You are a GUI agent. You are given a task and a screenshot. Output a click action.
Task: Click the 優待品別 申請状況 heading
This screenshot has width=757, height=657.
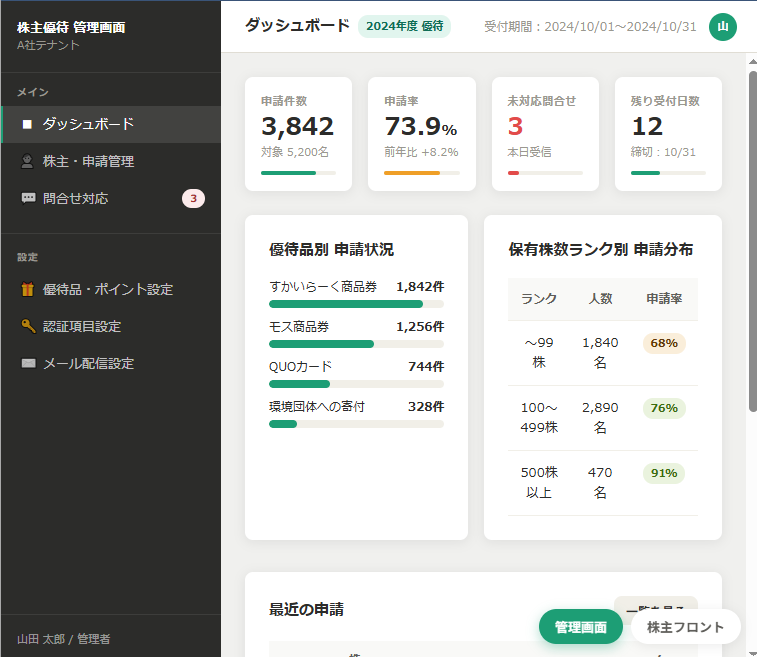pyautogui.click(x=331, y=250)
